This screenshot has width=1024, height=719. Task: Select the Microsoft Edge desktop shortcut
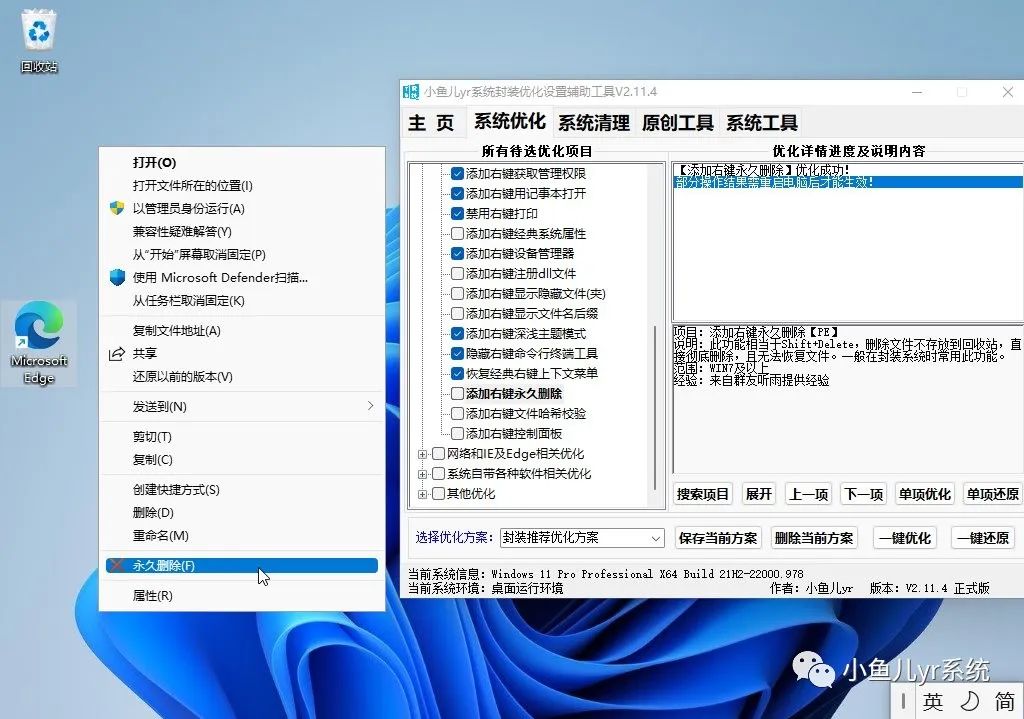click(x=39, y=344)
